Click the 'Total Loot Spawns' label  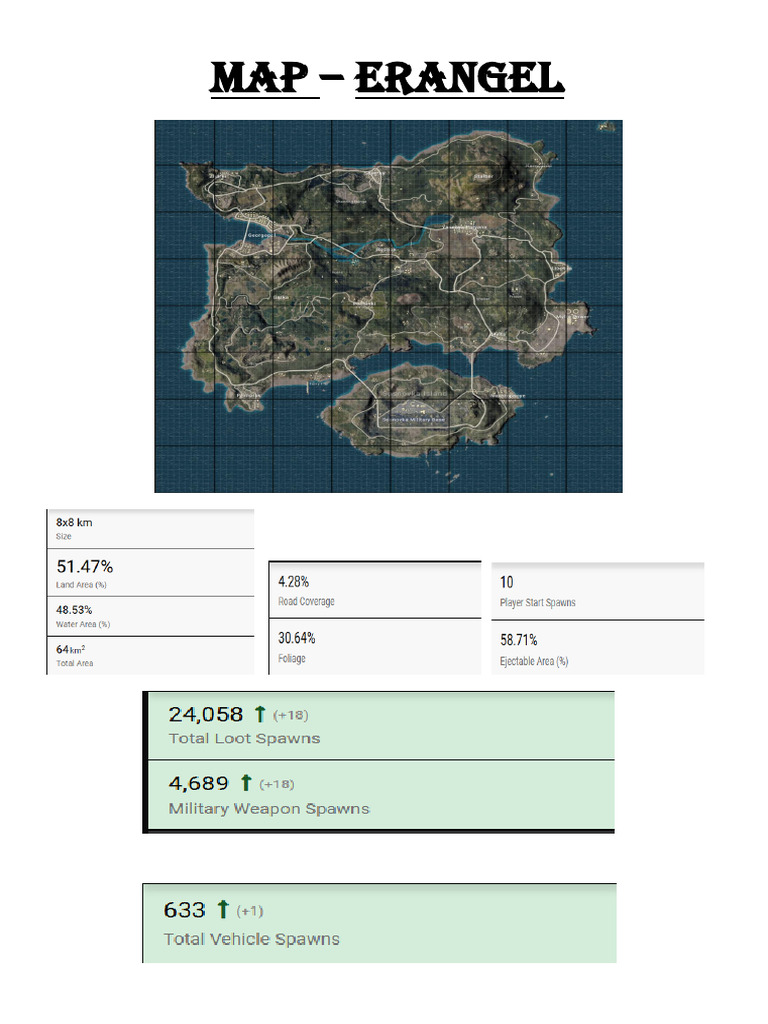click(244, 739)
